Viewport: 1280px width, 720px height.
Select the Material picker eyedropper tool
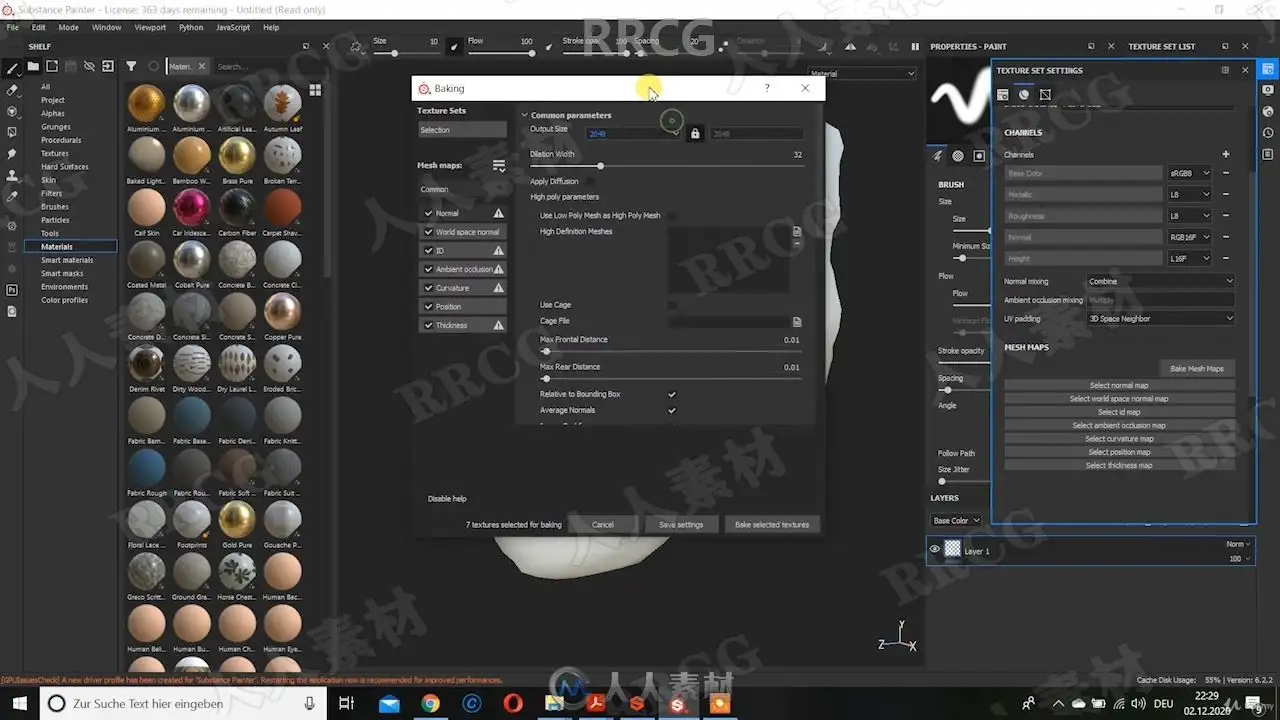(x=12, y=197)
